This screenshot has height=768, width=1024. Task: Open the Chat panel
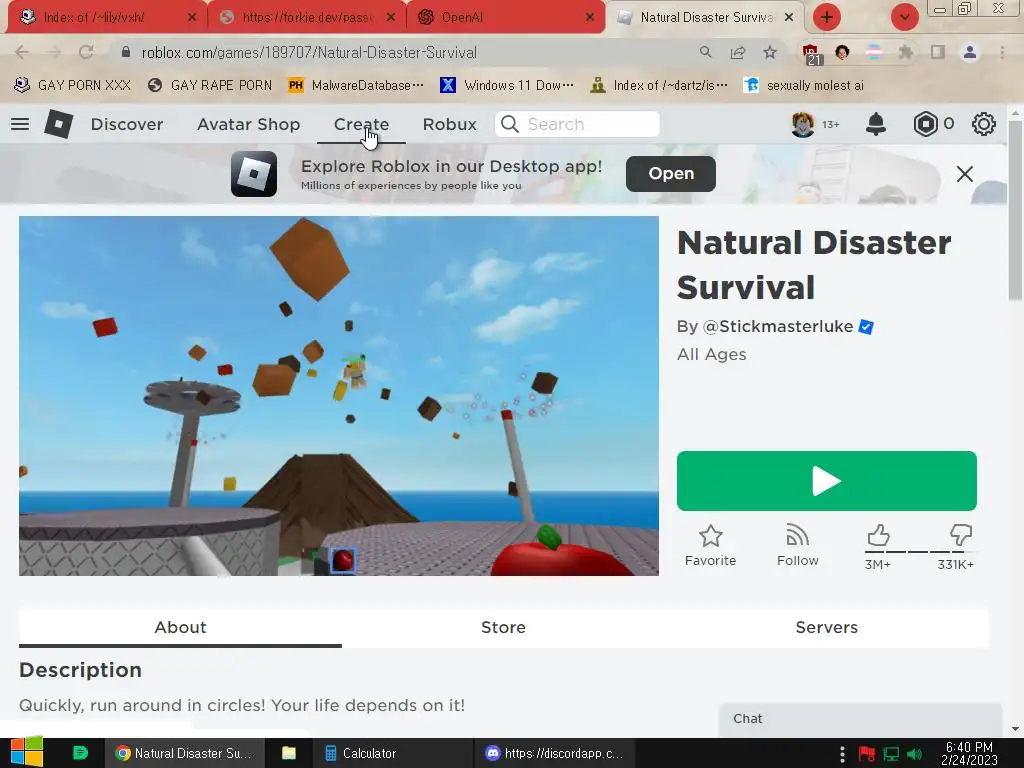click(860, 719)
